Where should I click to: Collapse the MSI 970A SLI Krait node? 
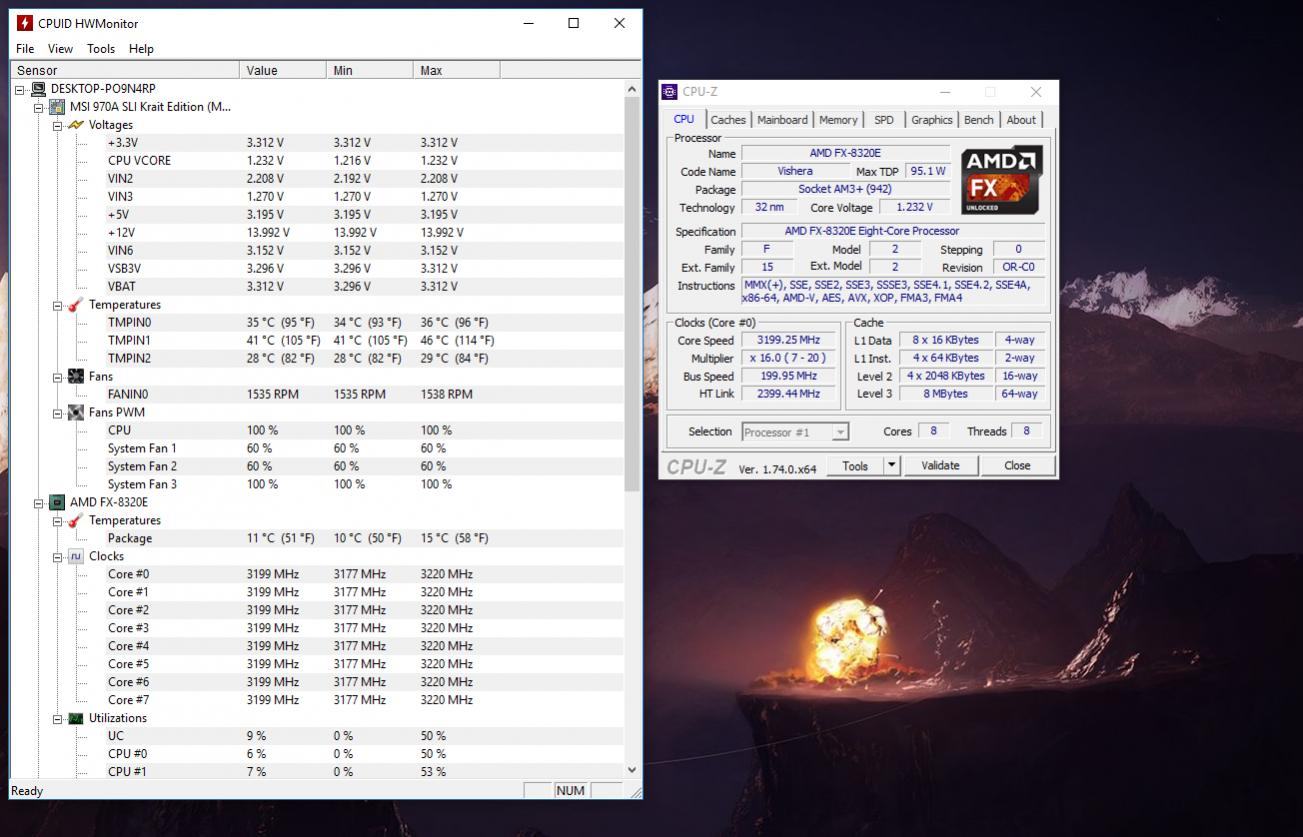pyautogui.click(x=39, y=107)
